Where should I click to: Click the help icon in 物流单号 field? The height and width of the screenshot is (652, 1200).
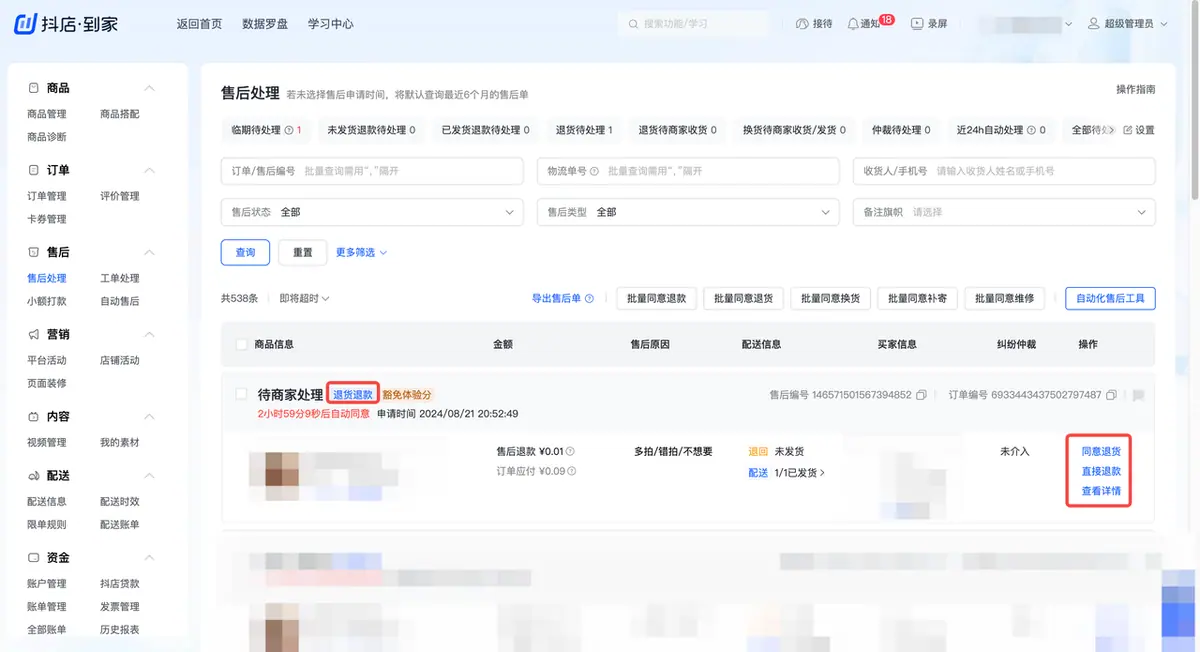595,171
